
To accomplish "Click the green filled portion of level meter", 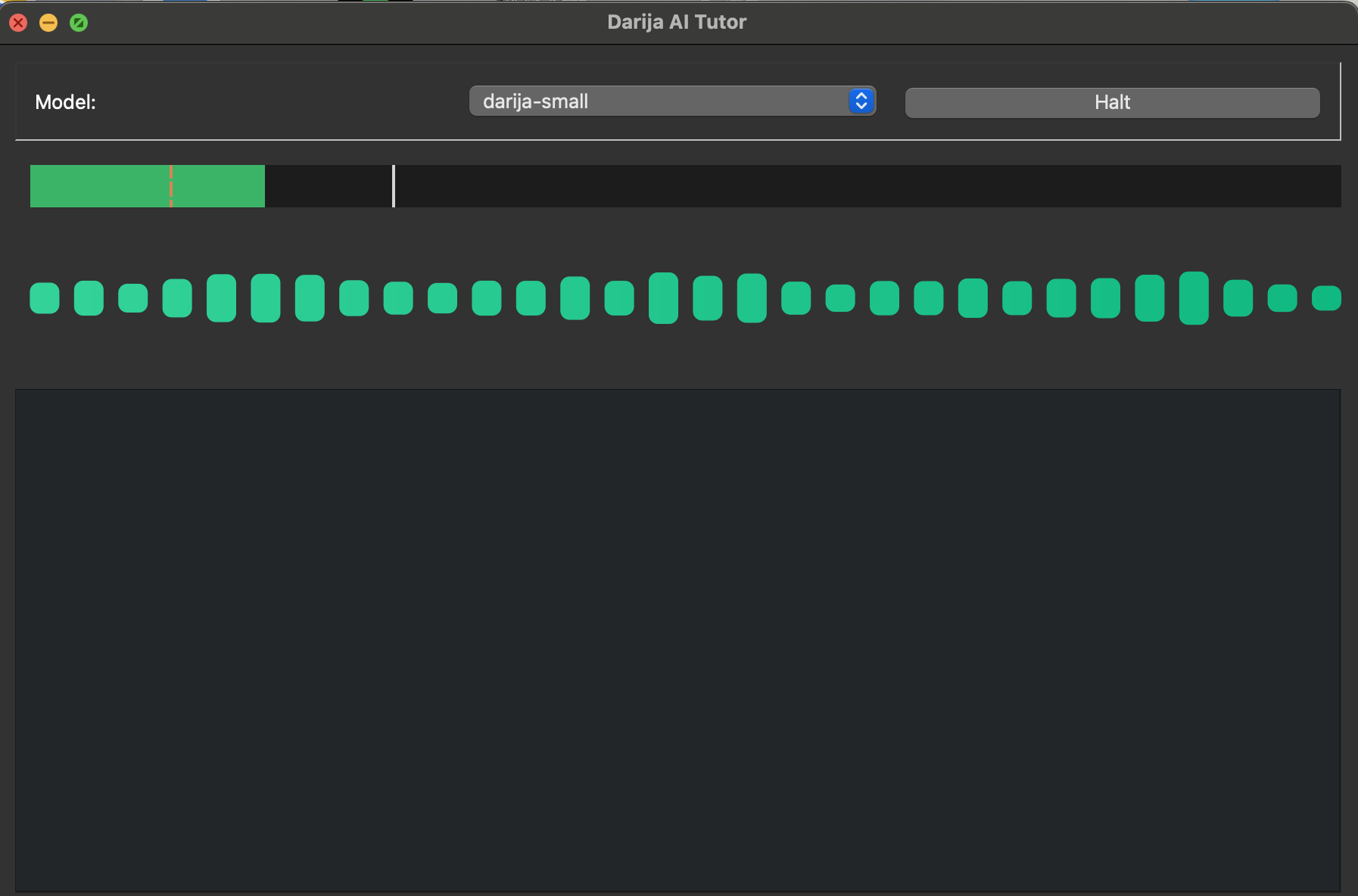I will tap(98, 186).
